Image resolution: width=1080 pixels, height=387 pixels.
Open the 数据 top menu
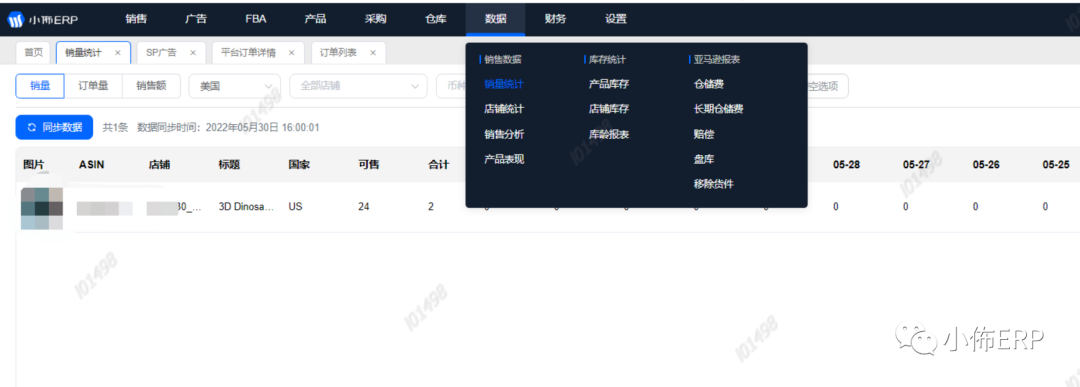point(495,19)
